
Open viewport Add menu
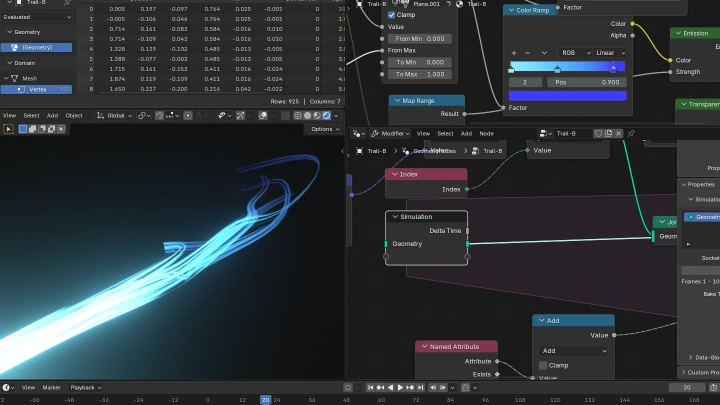pos(52,116)
